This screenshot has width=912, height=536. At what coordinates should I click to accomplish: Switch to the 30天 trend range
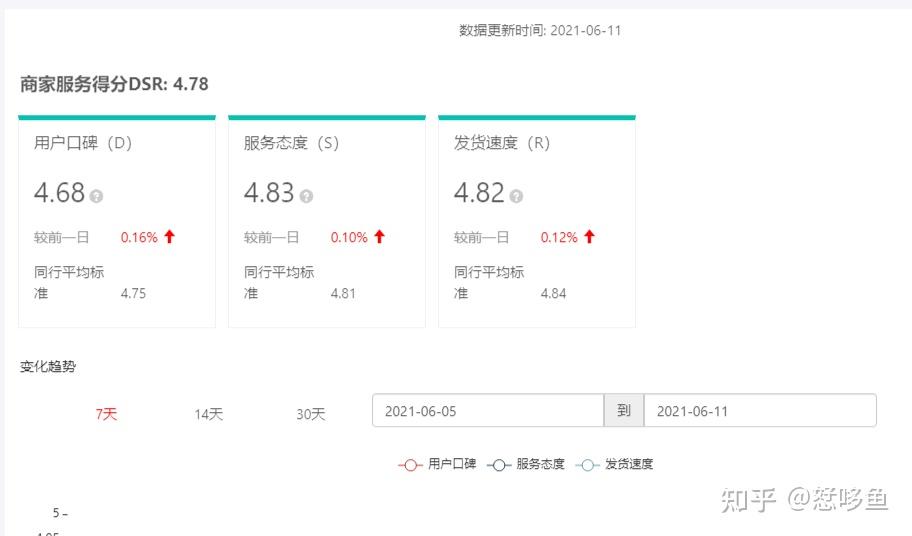coord(311,414)
